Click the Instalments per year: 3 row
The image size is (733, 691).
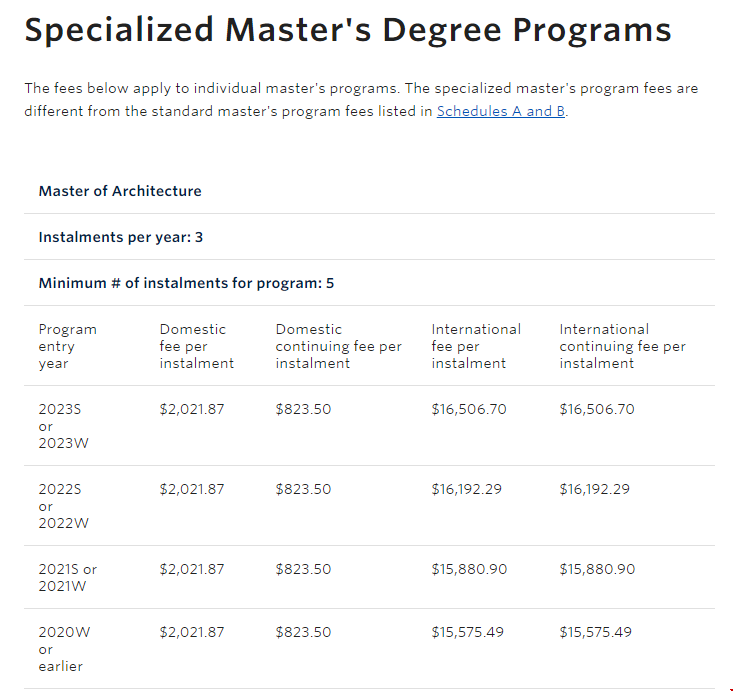pos(121,237)
